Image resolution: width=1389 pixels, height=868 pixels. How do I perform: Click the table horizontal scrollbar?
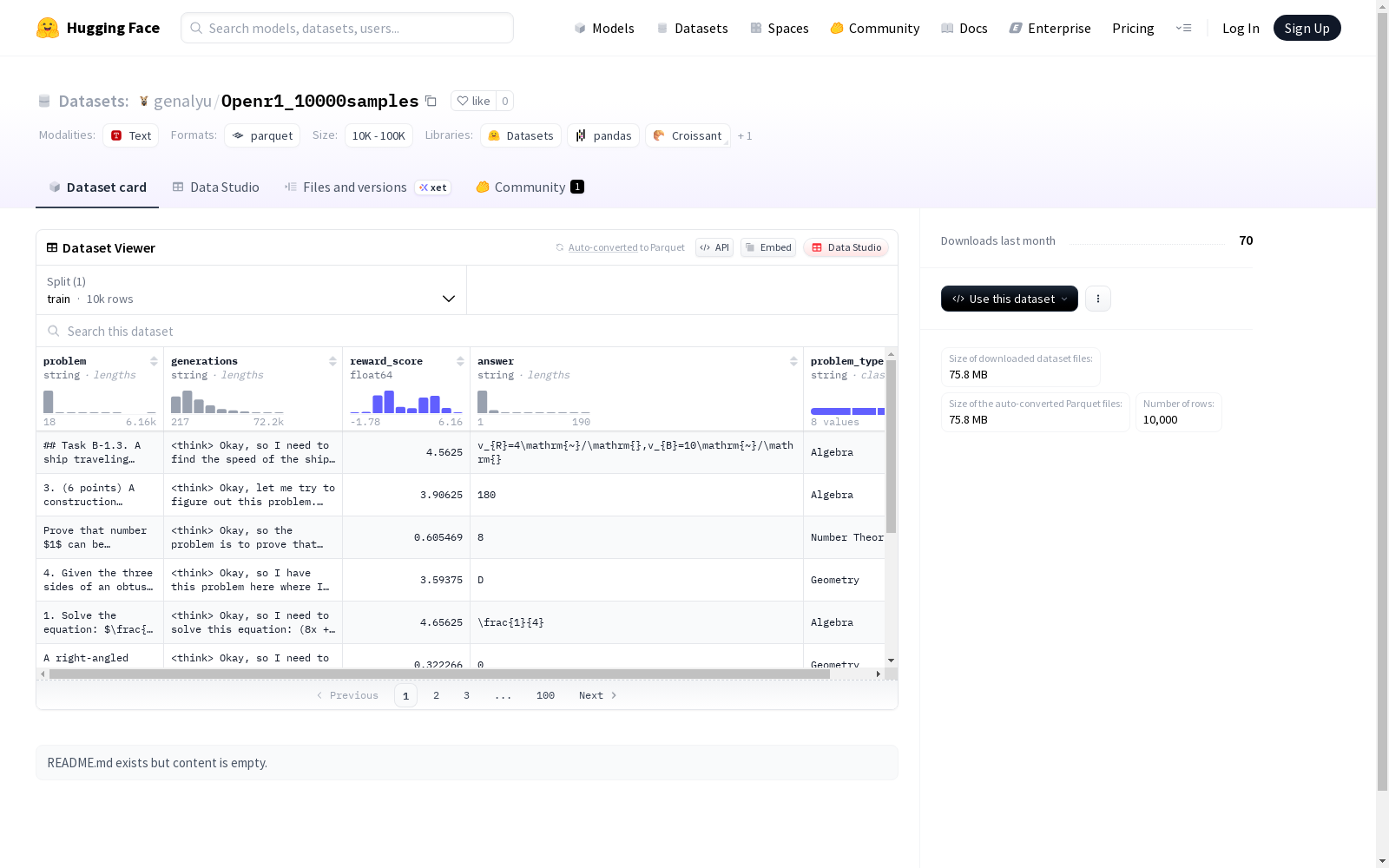[x=439, y=674]
